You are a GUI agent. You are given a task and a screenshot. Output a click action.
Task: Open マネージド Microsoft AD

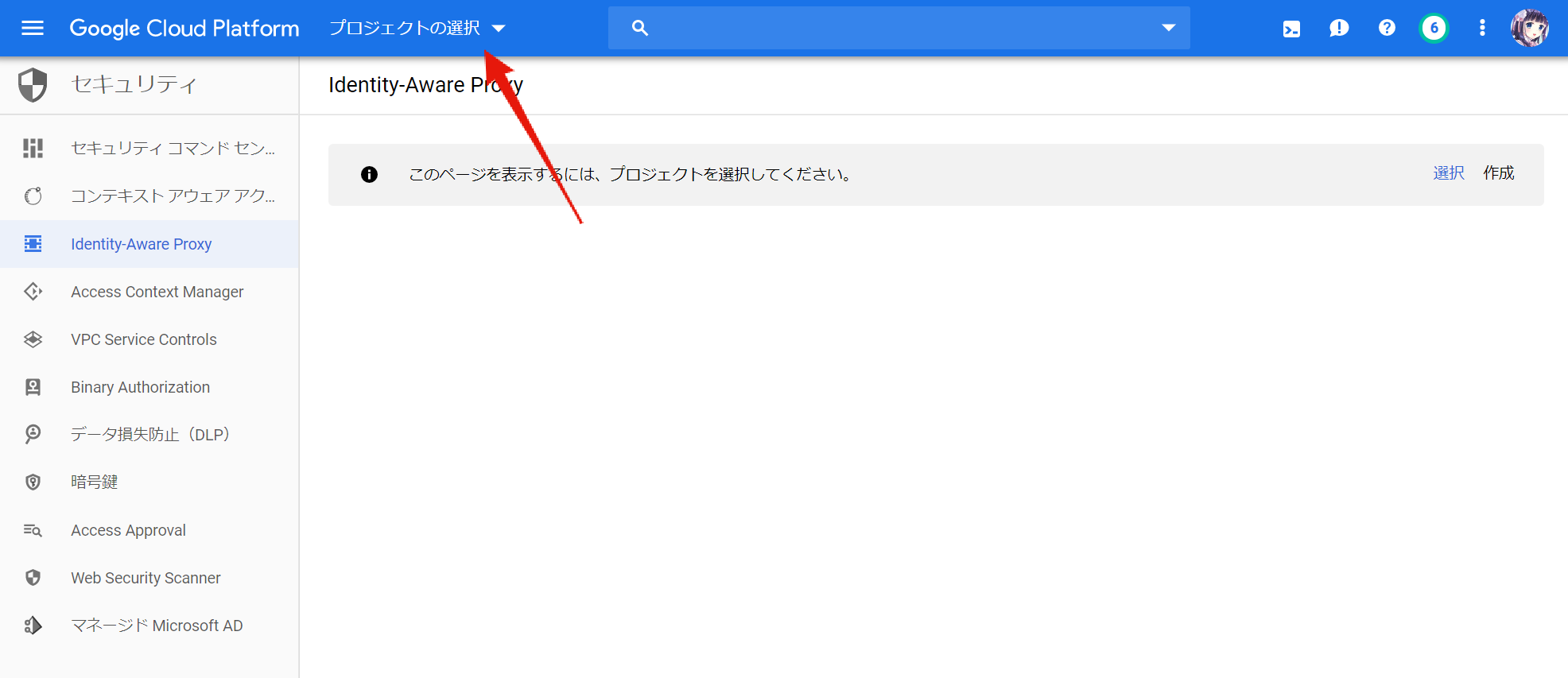coord(149,626)
